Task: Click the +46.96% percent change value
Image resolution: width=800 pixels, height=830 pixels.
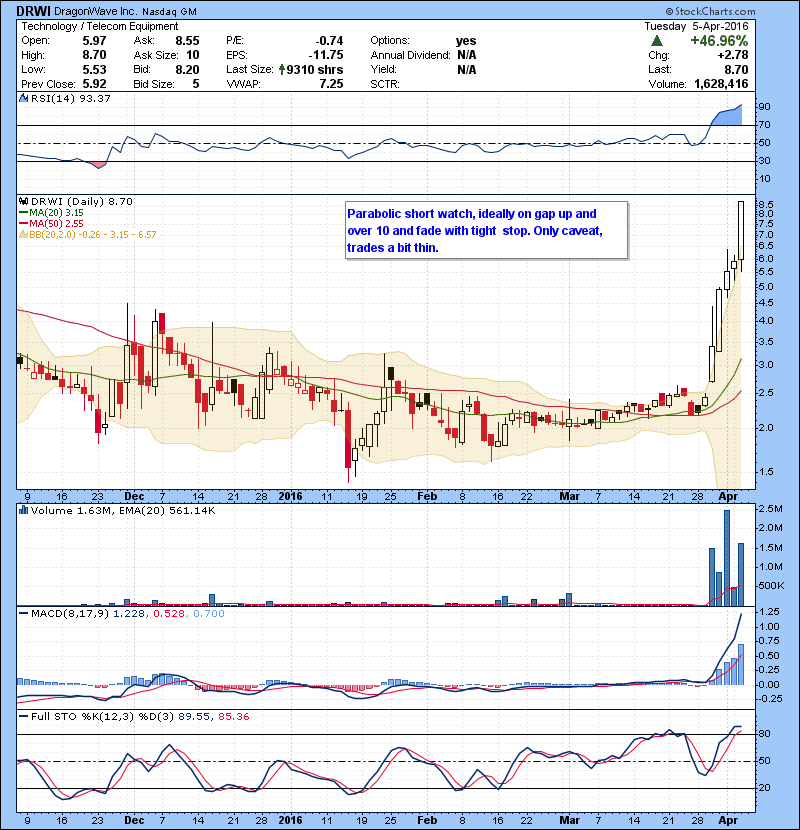Action: coord(719,41)
